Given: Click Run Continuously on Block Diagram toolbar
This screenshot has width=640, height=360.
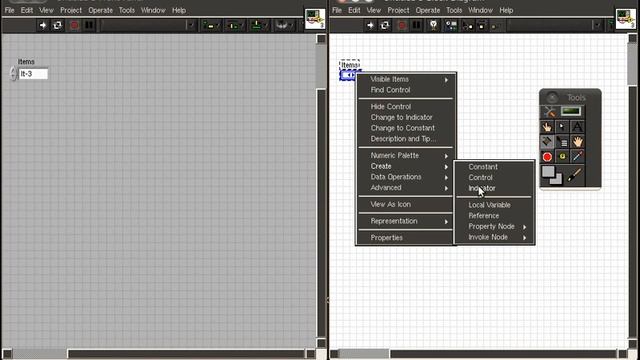Looking at the screenshot, I should coord(385,25).
